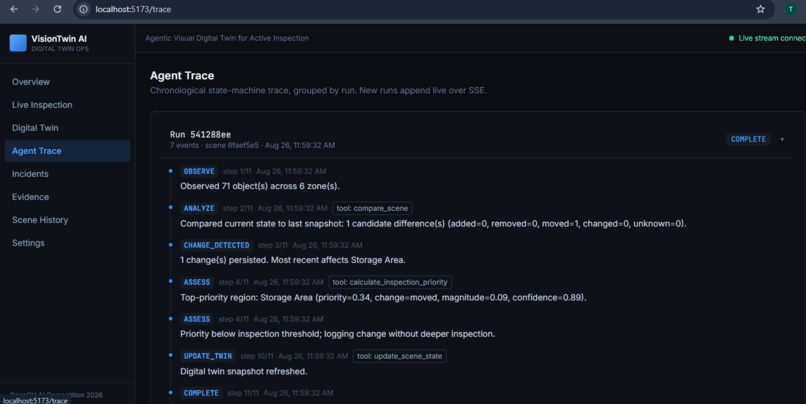Click the 'step 10/11' label of UPDATE_TWIN

click(257, 356)
